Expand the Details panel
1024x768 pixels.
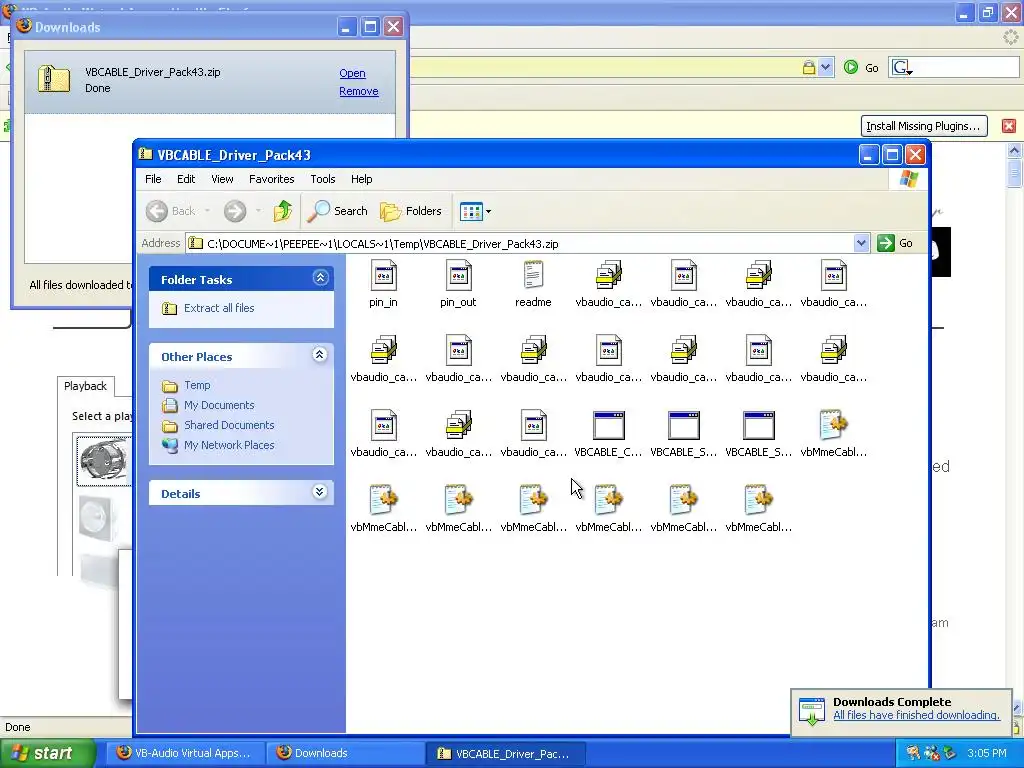point(319,492)
